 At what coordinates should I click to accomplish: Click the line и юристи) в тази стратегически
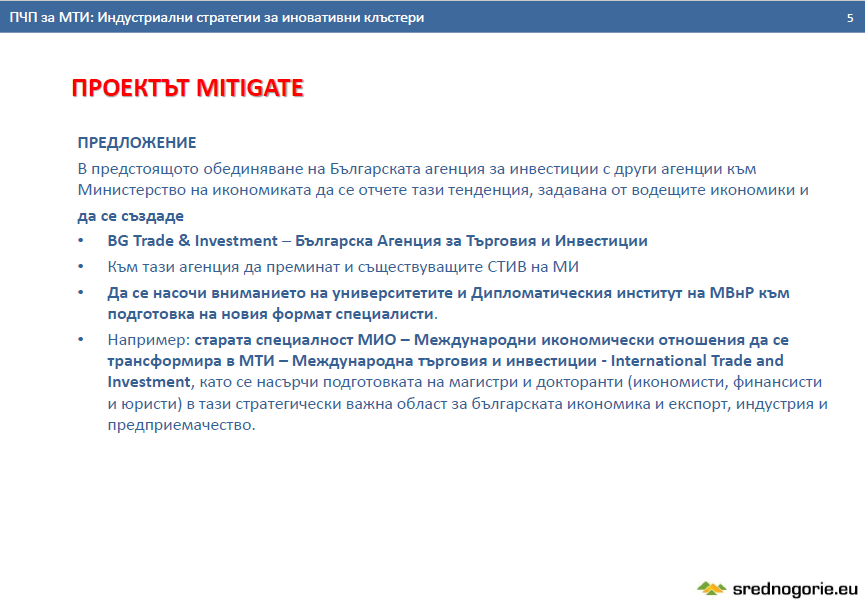coord(467,404)
